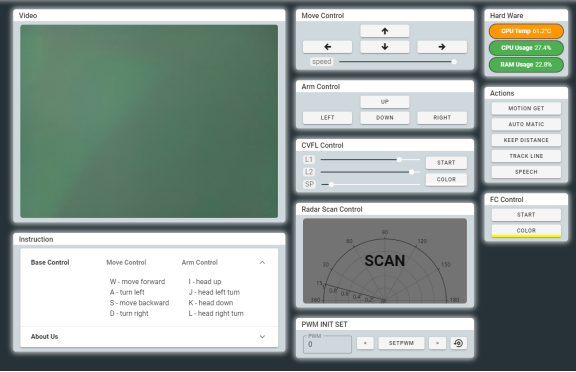Click the video feed display
576x372 pixels.
(149, 121)
